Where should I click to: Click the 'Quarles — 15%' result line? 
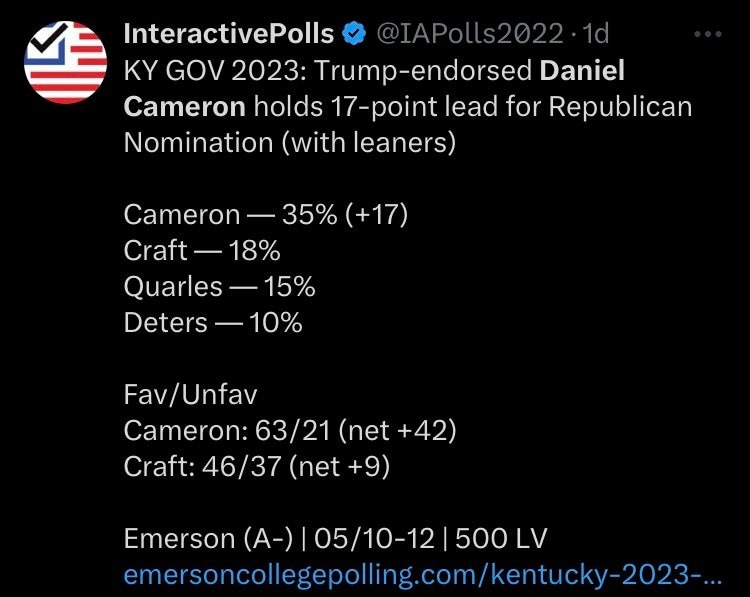pos(219,287)
